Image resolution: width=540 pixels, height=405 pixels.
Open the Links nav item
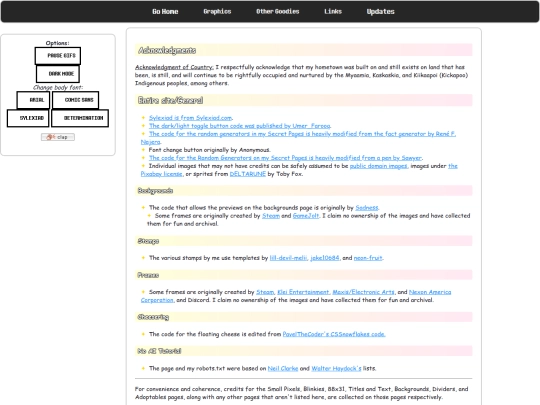click(333, 11)
